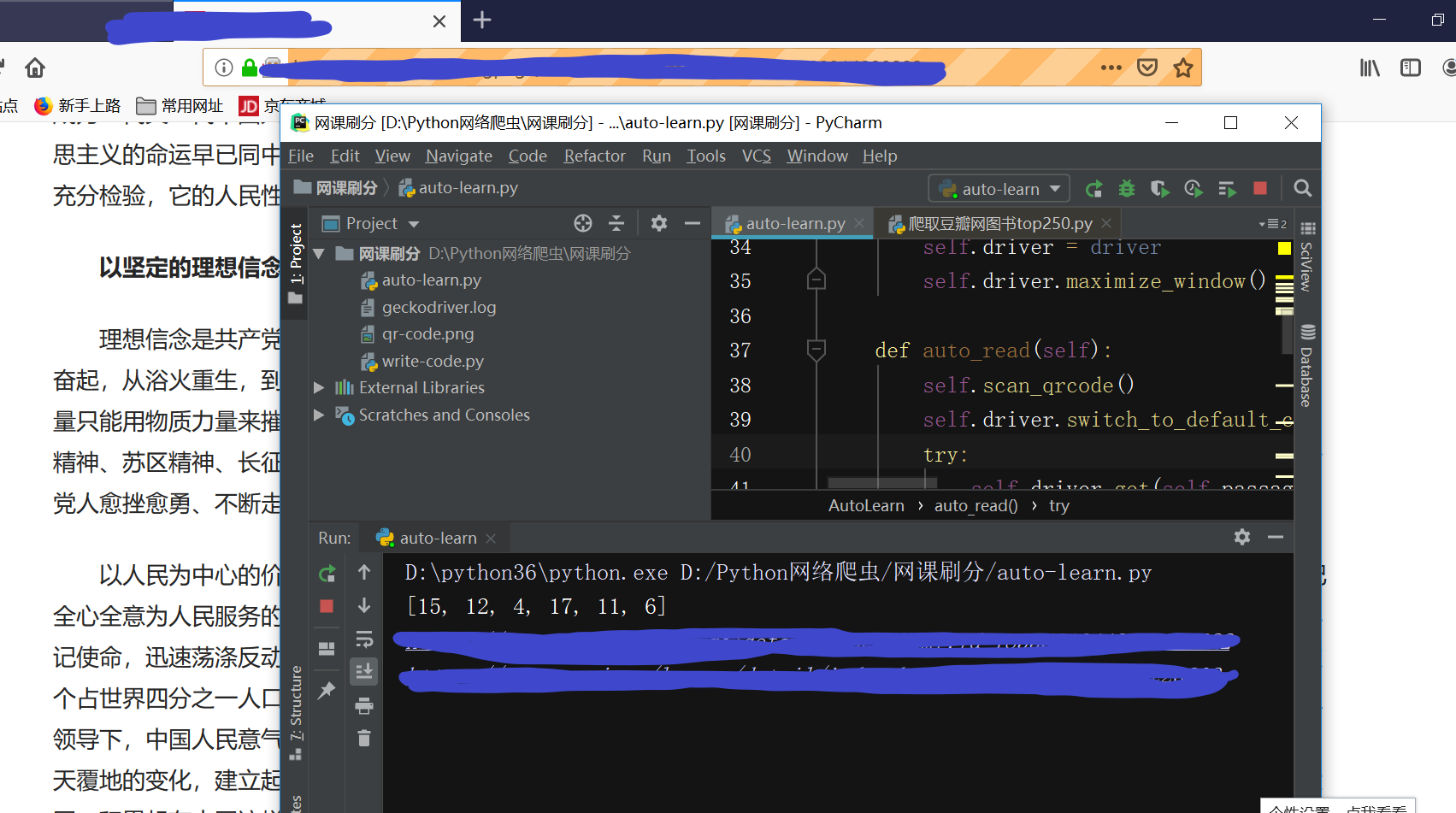Open Run panel settings gear
Screen dimensions: 1456x813
tap(1242, 537)
